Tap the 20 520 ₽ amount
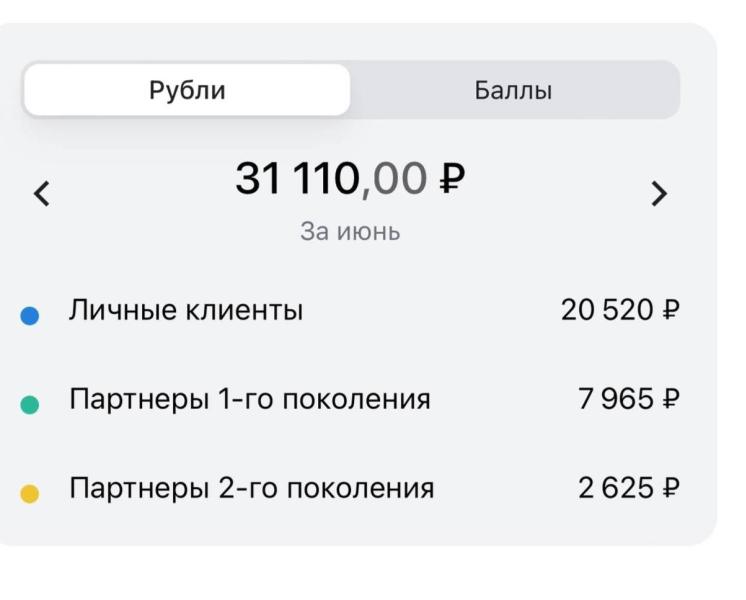 pos(620,310)
